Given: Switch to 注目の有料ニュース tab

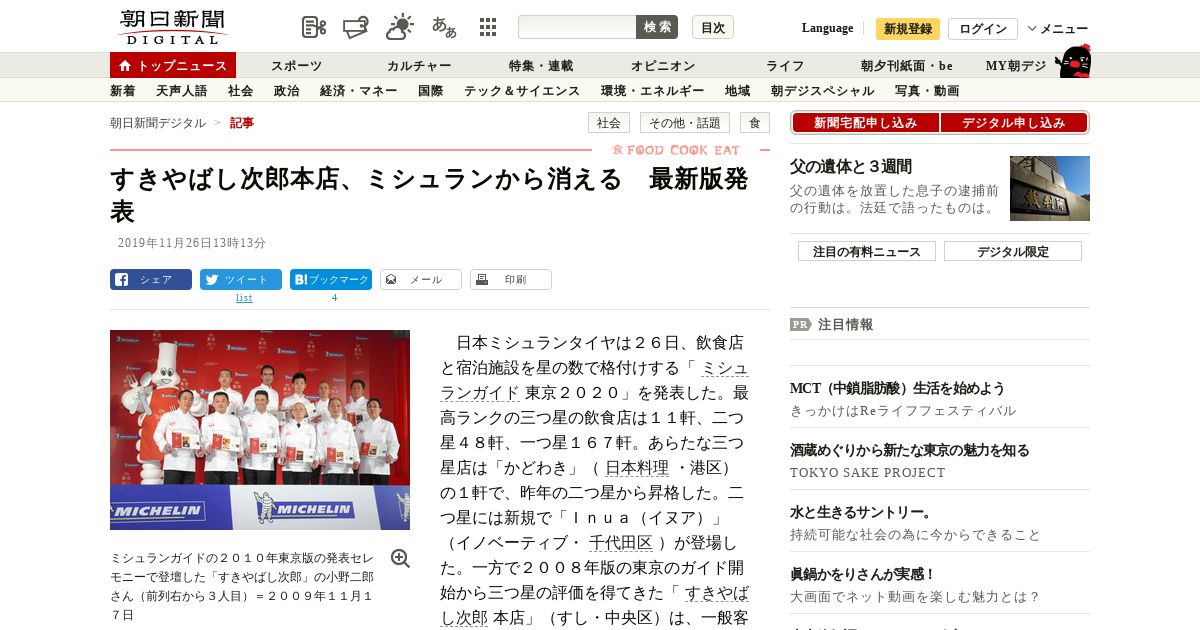Looking at the screenshot, I should point(867,251).
